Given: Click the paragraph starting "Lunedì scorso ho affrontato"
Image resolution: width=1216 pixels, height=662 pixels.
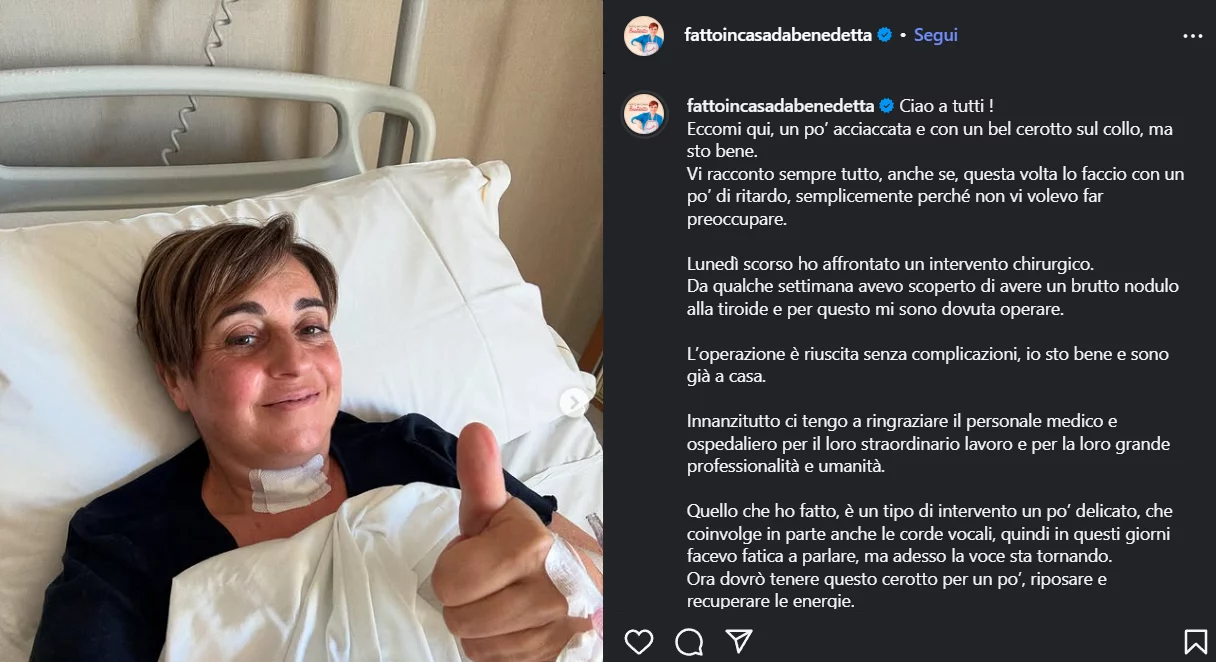Looking at the screenshot, I should [934, 287].
